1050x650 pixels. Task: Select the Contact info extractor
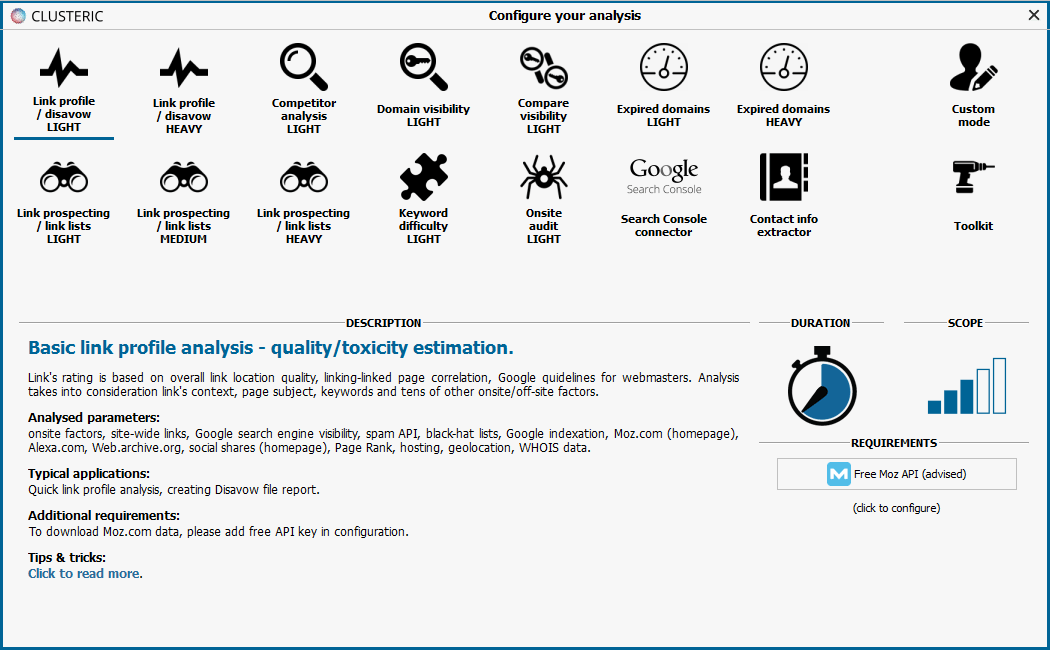[783, 195]
